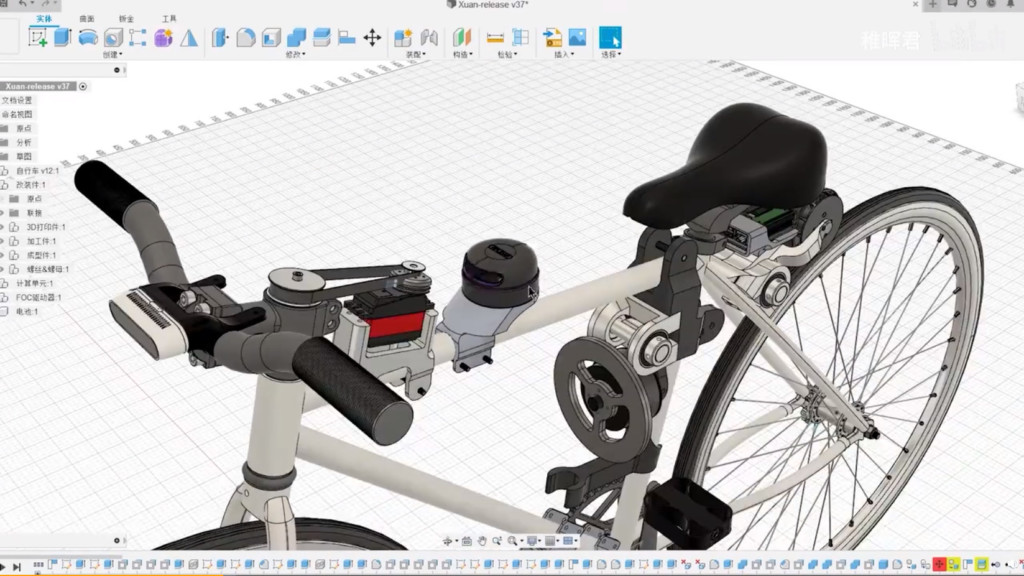Select the Revolve tool in toolbar
This screenshot has width=1024, height=576.
coord(88,38)
